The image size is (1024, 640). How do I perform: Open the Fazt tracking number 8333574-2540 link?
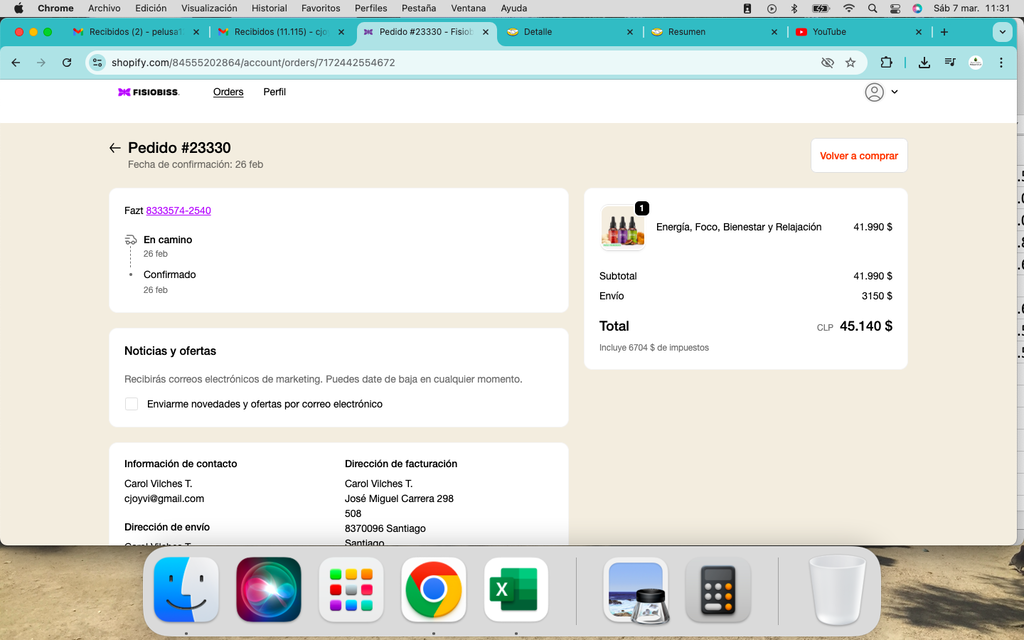click(178, 211)
